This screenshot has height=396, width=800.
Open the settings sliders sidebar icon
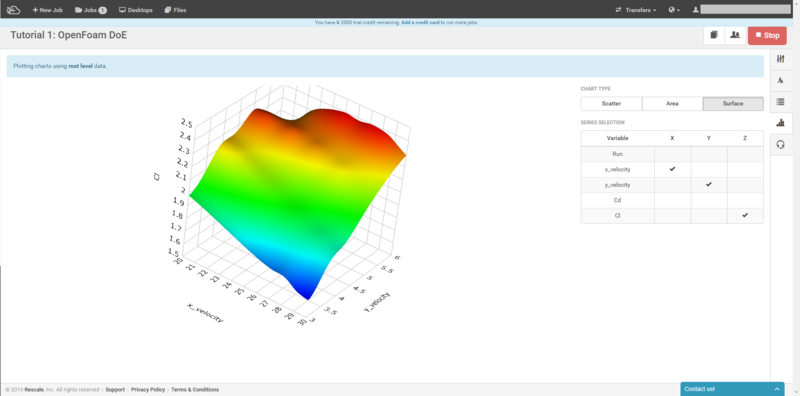(780, 59)
